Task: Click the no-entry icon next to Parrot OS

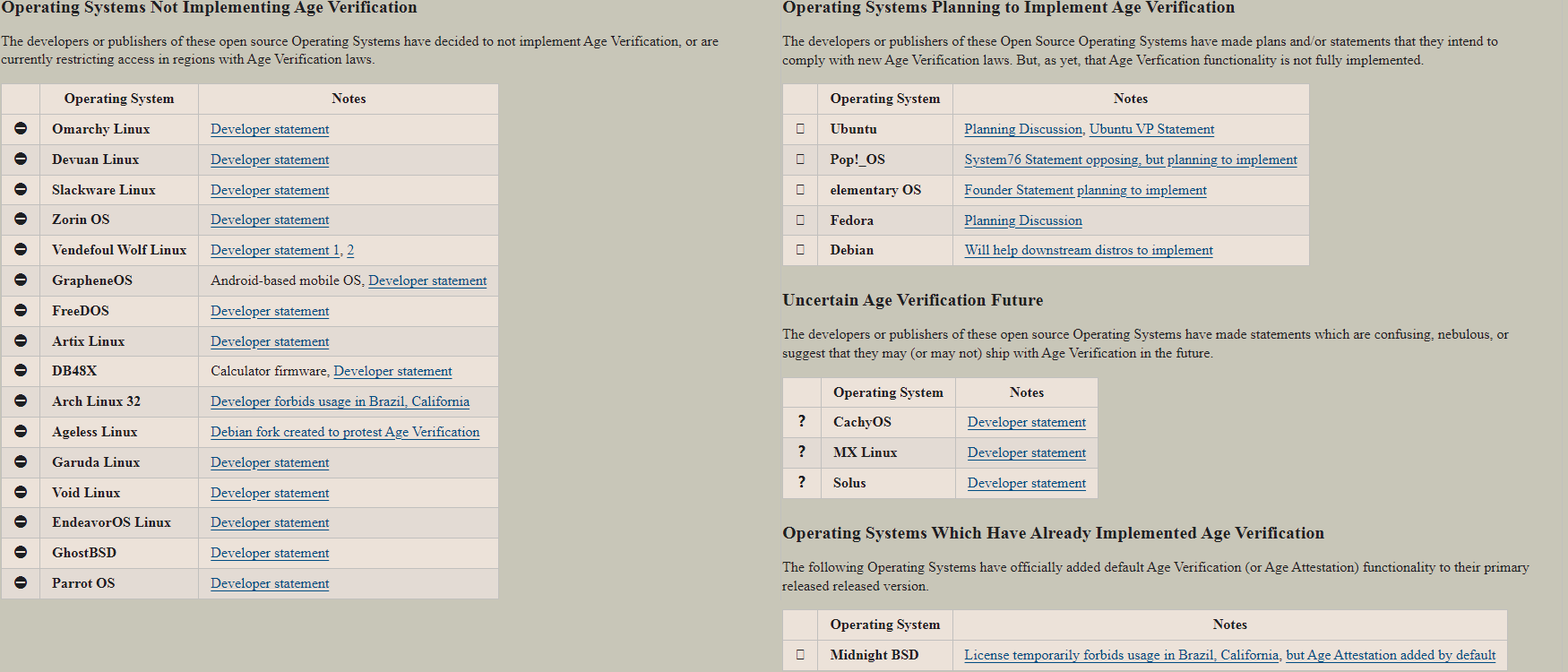Action: pyautogui.click(x=21, y=582)
